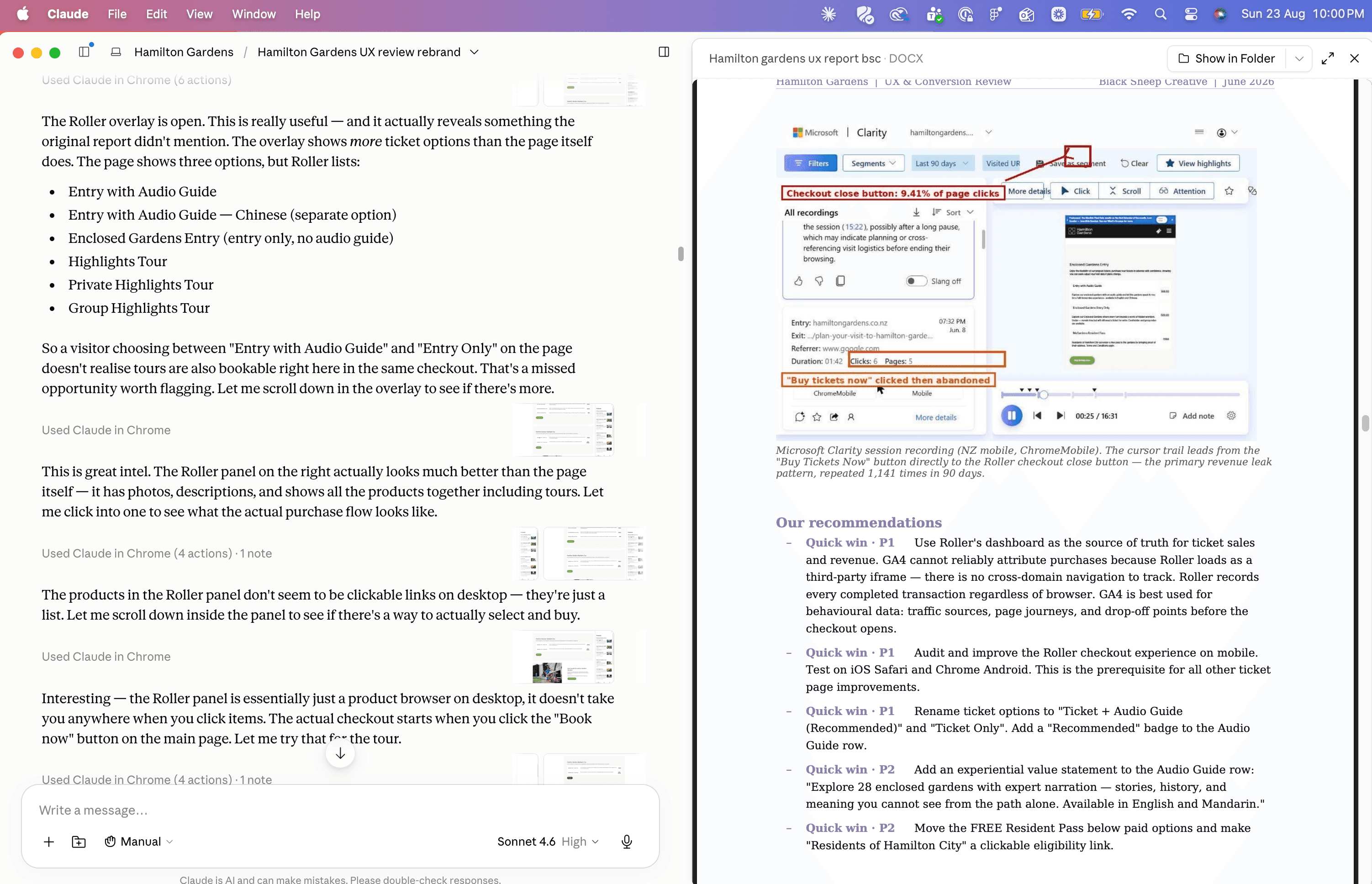Open the Last 90 days dropdown
1372x884 pixels.
click(x=941, y=163)
